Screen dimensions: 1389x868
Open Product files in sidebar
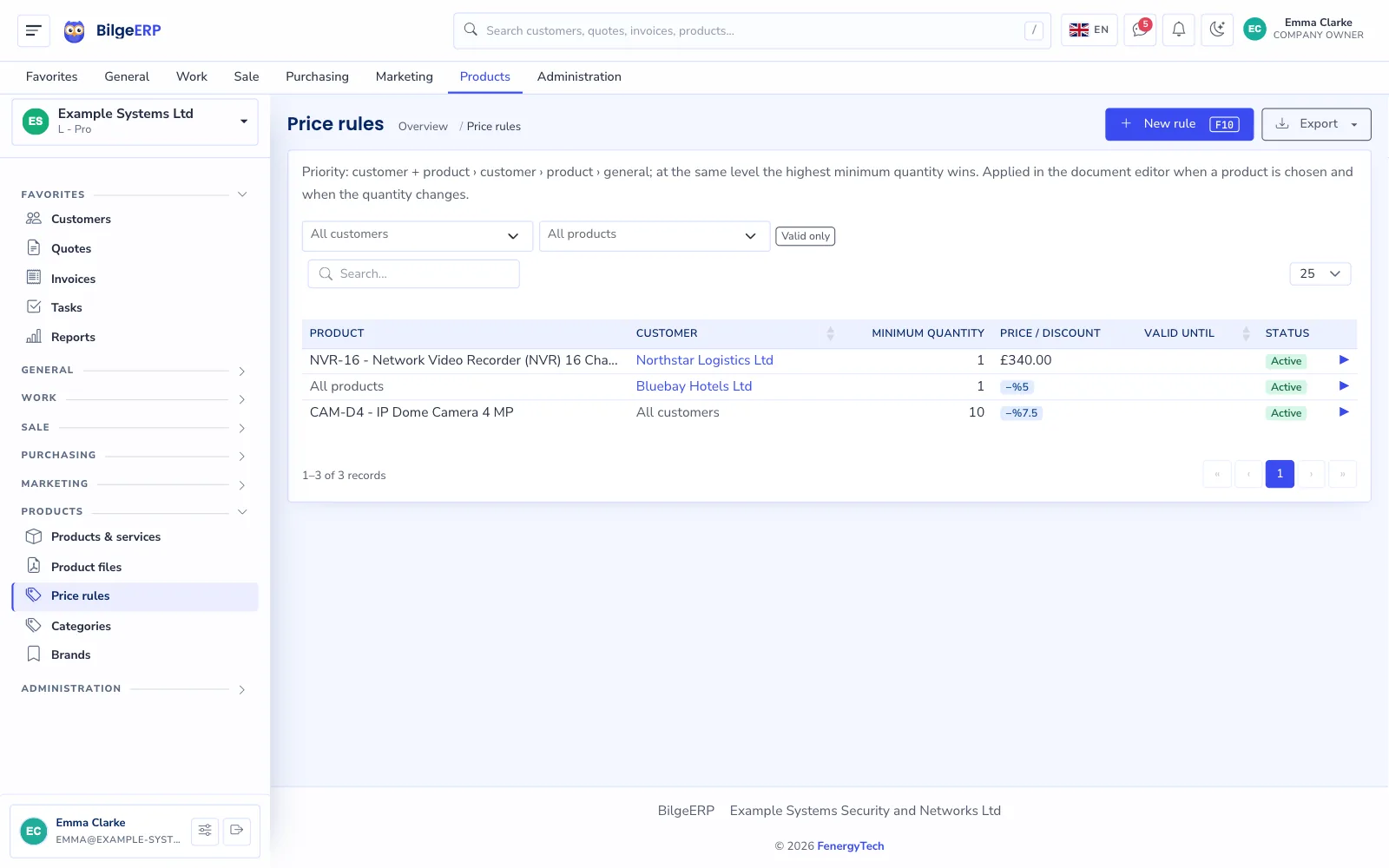tap(135, 567)
